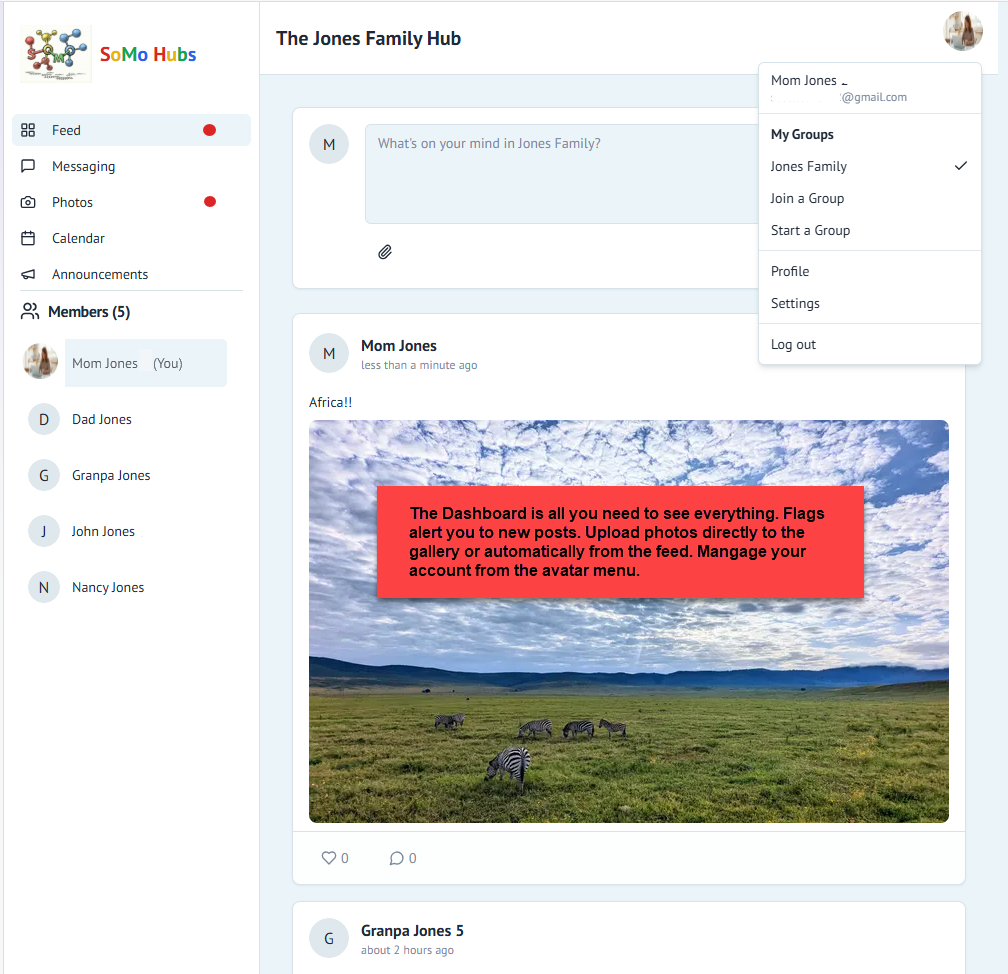Open Announcements with the megaphone icon
Screen dimensions: 1008x974
click(29, 273)
